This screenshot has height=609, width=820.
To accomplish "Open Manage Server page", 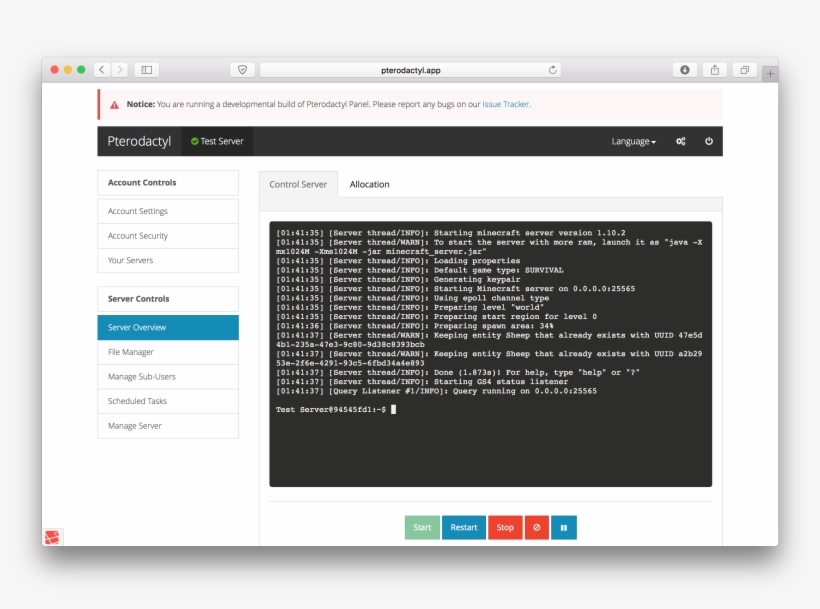I will (x=168, y=426).
